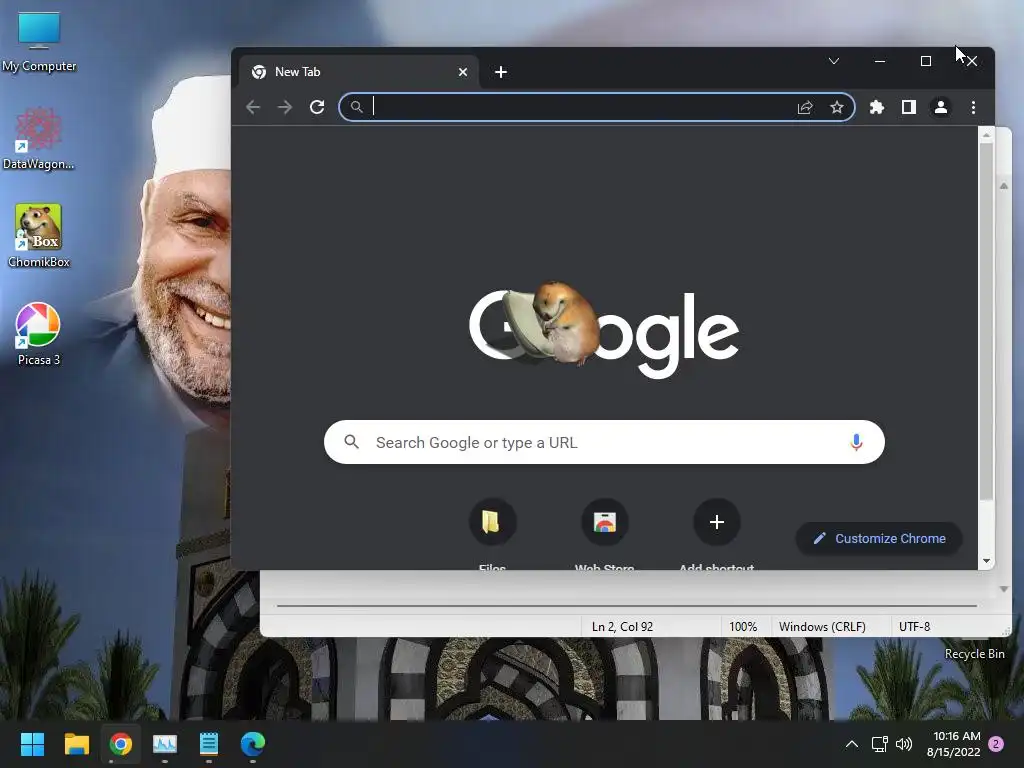
Task: Open the clock showing 10:16 AM
Action: pyautogui.click(x=953, y=744)
